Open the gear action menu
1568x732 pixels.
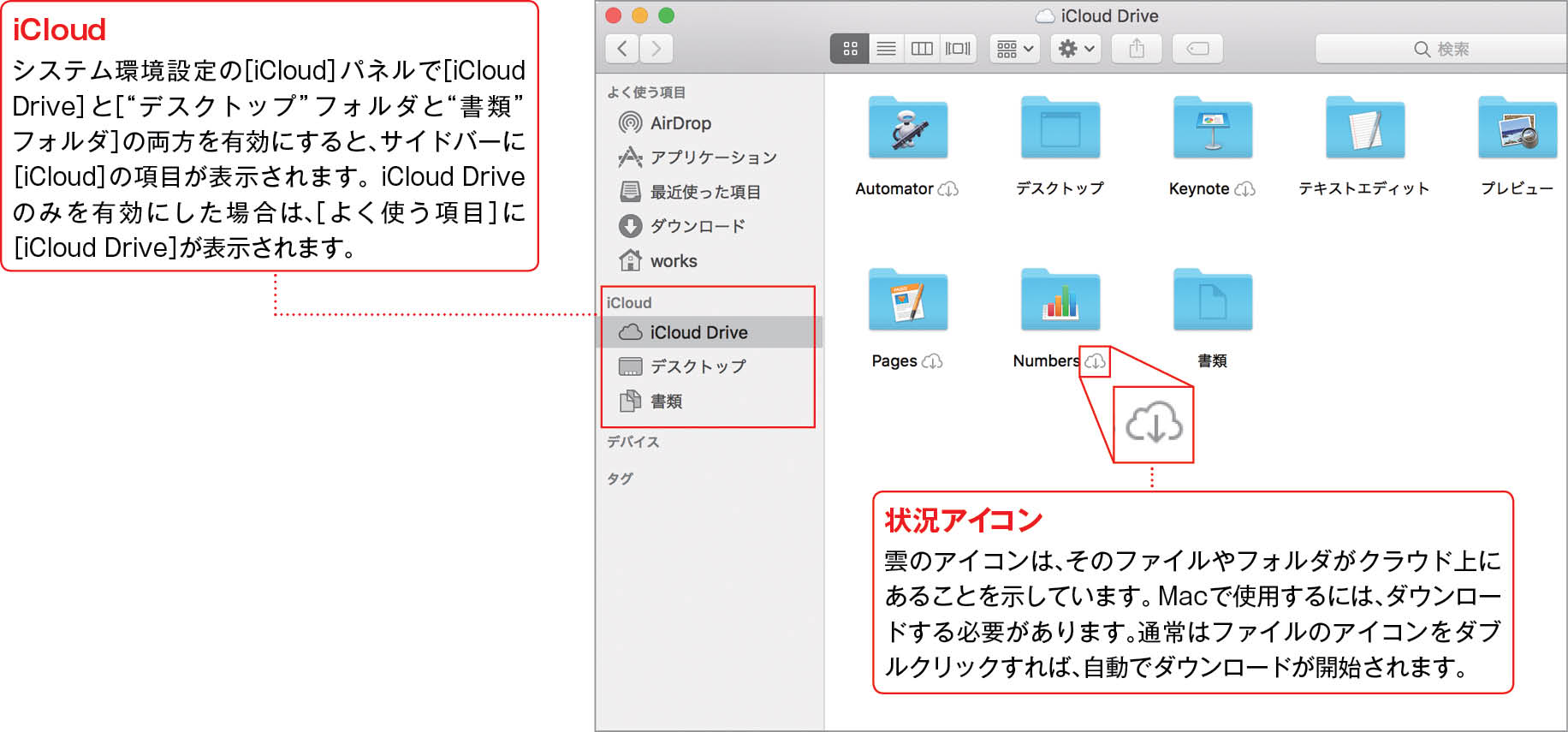[x=1076, y=49]
